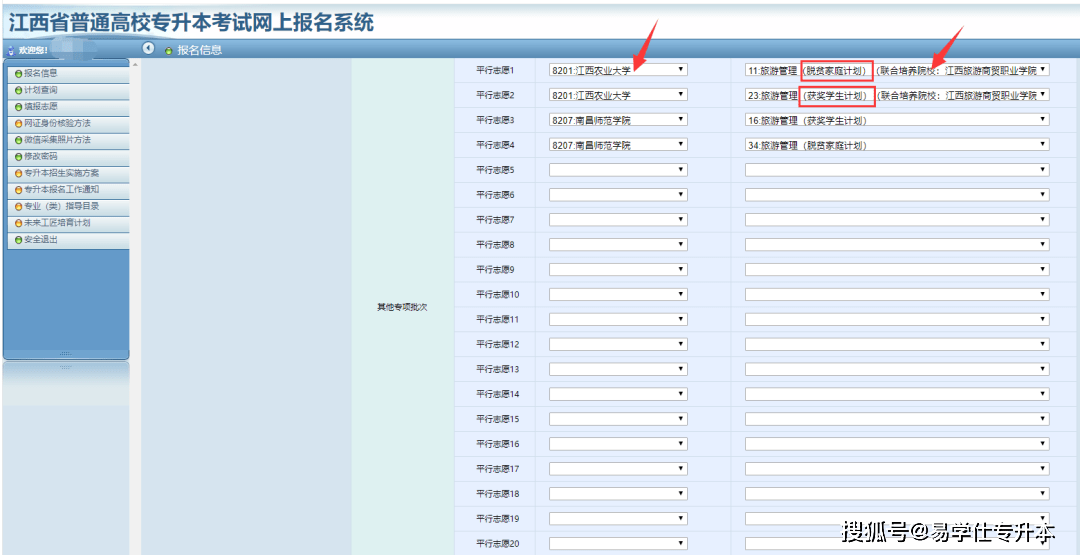This screenshot has height=555, width=1080.
Task: Open the school dropdown for 平行志愿2
Action: pos(618,95)
